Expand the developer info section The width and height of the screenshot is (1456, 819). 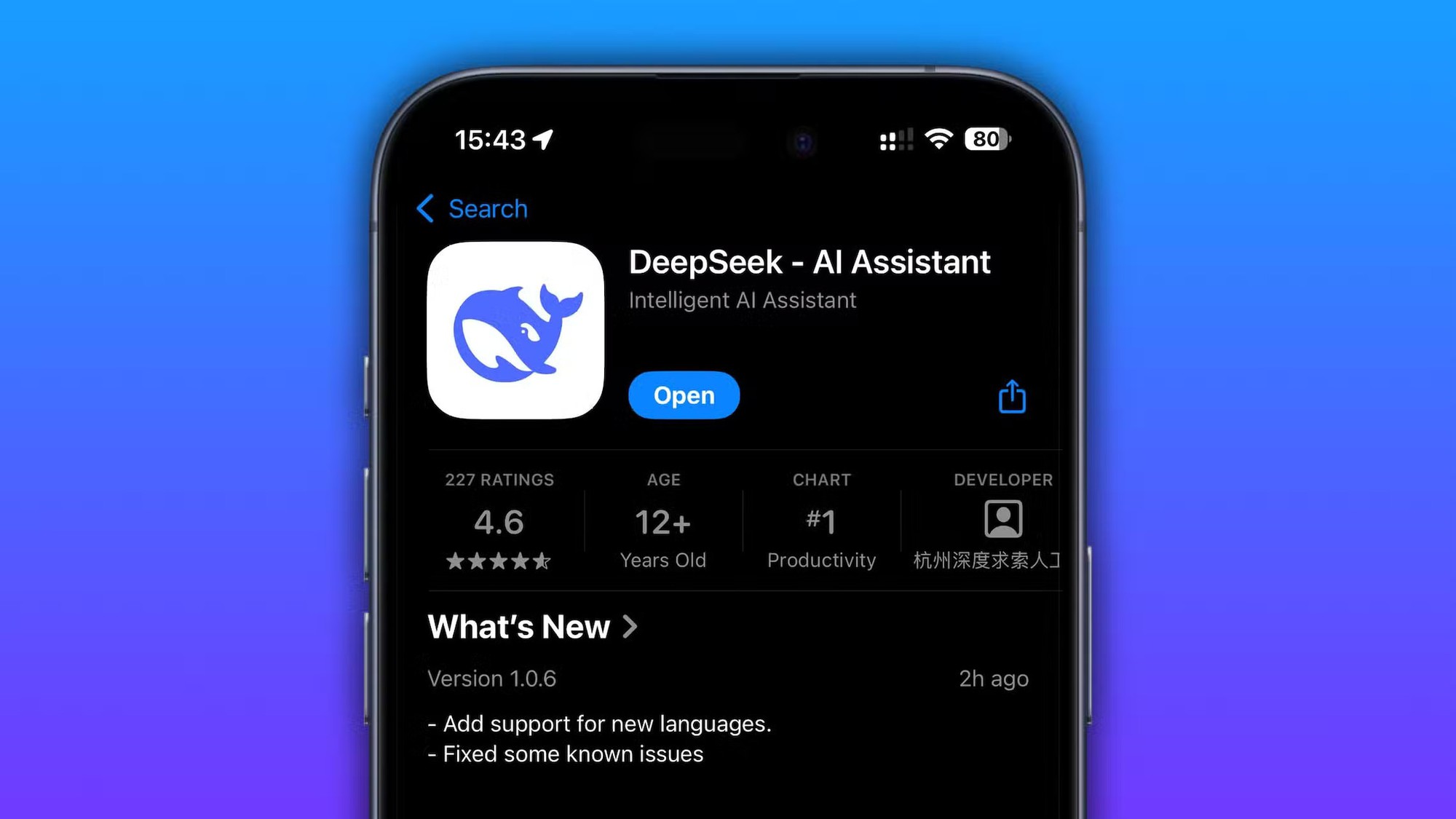(1001, 520)
